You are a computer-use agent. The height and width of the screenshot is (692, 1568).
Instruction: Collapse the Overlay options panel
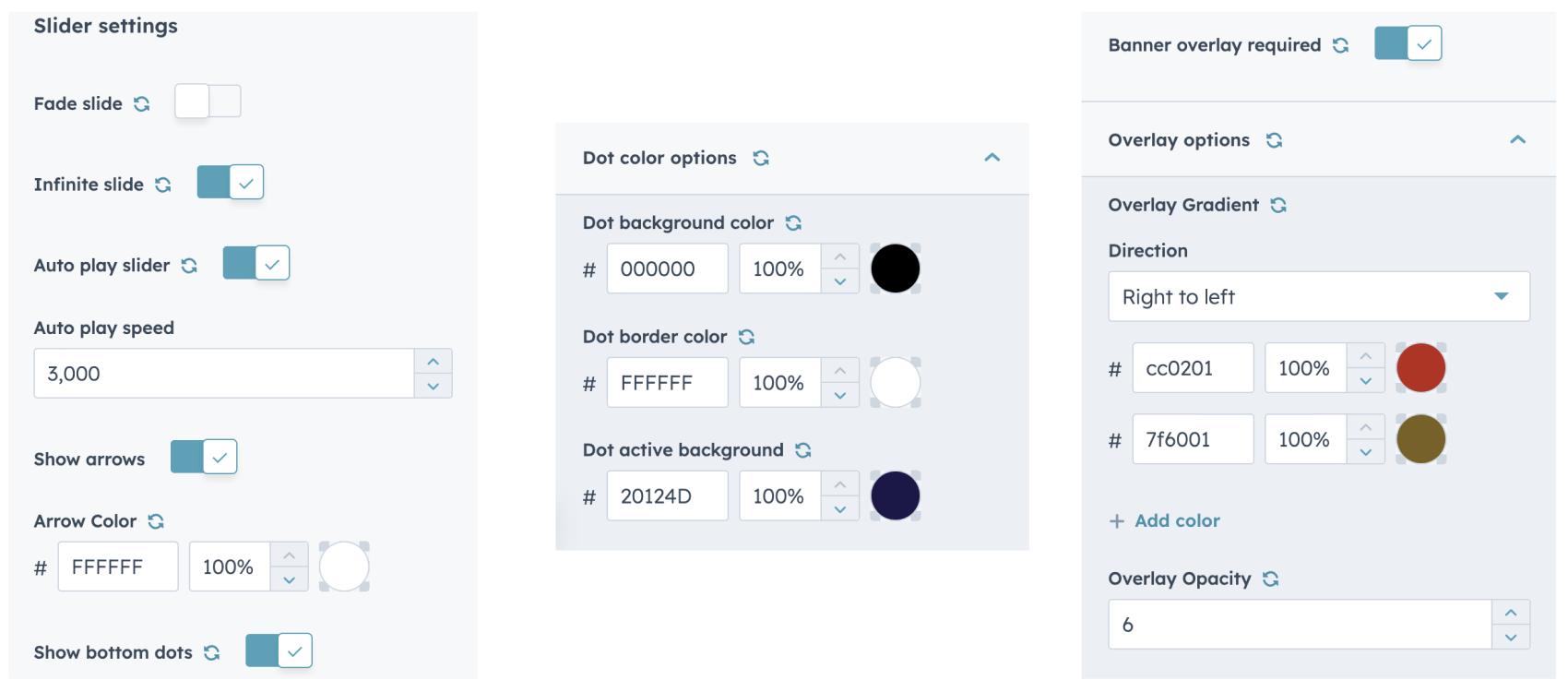(x=1517, y=140)
